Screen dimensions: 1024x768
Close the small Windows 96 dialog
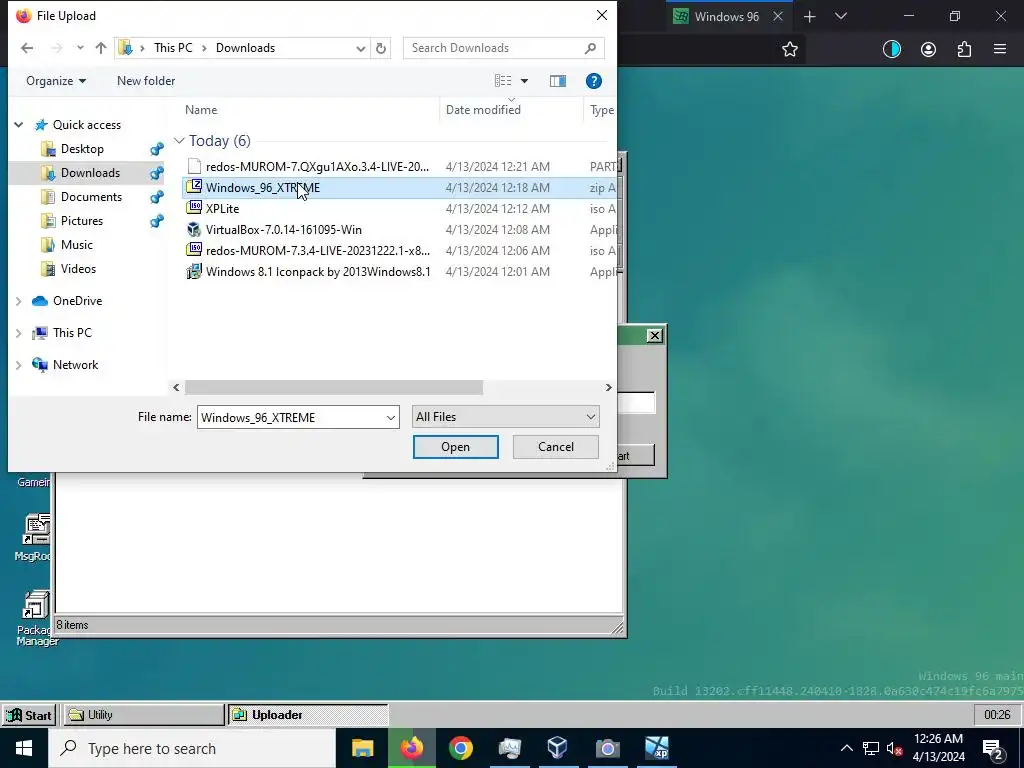[654, 336]
